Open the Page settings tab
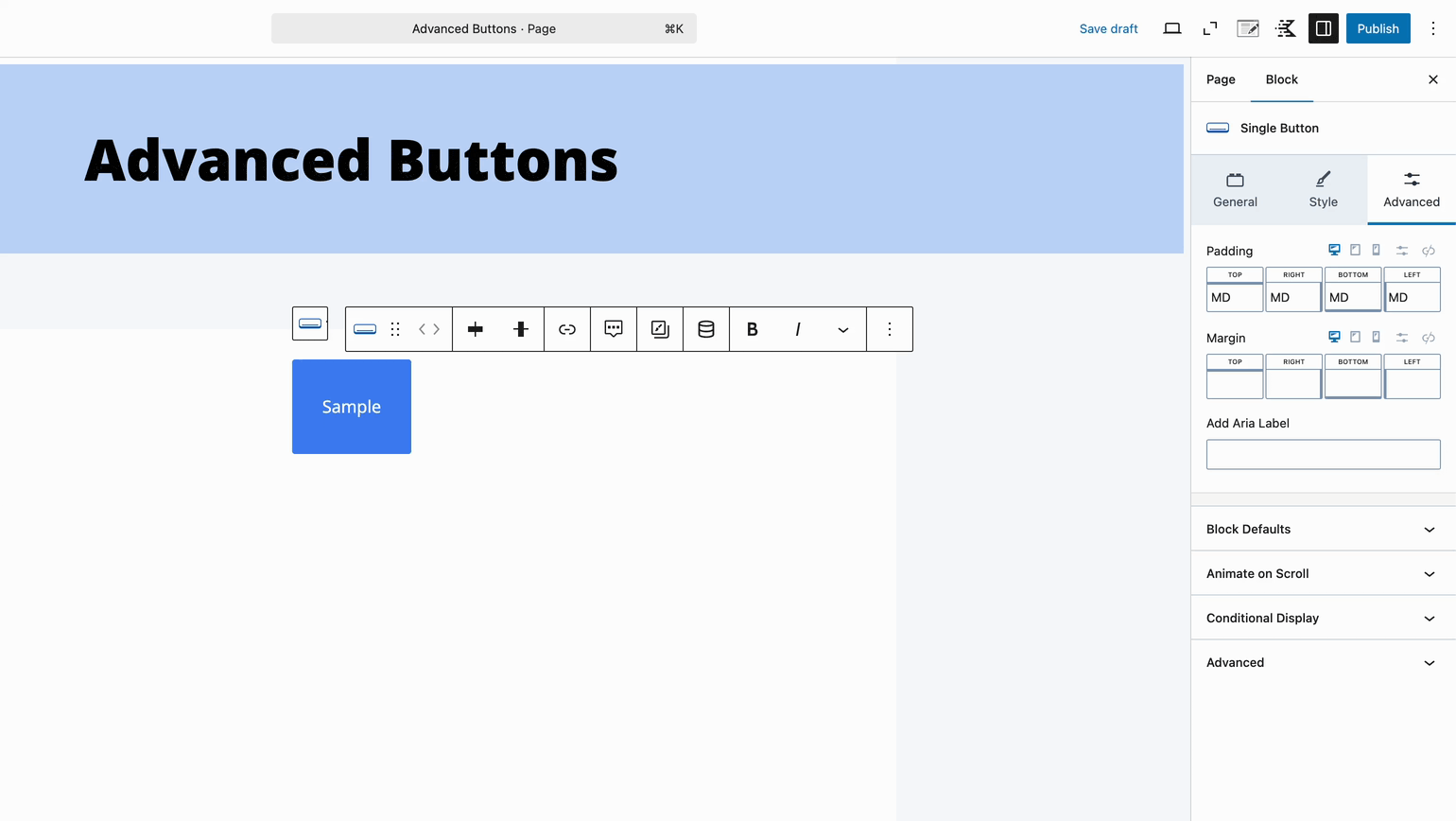The width and height of the screenshot is (1456, 821). (1220, 79)
